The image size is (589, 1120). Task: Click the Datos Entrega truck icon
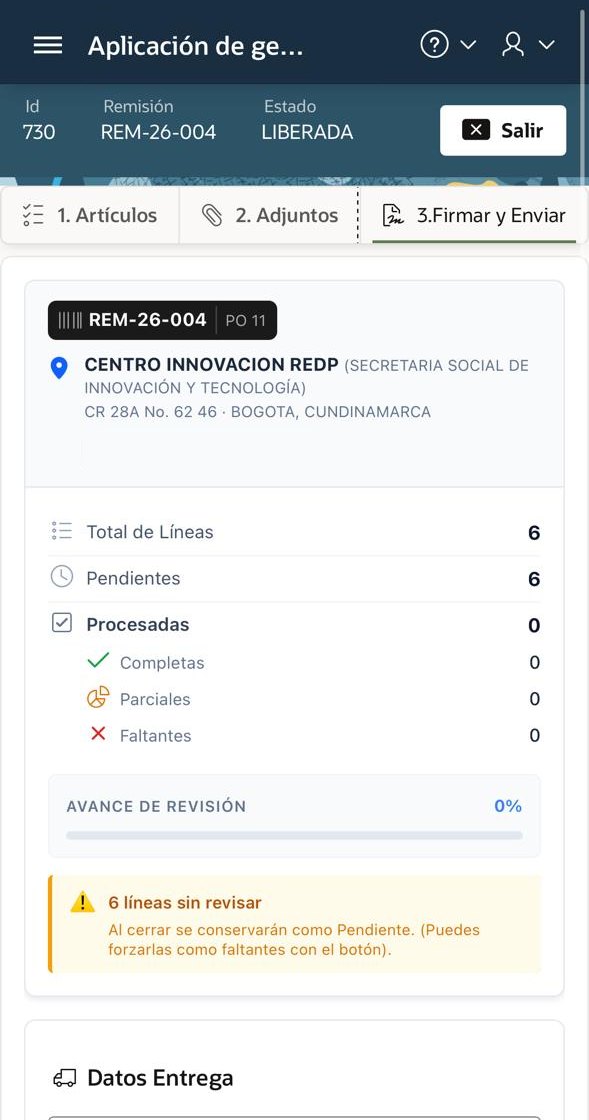pyautogui.click(x=64, y=1079)
